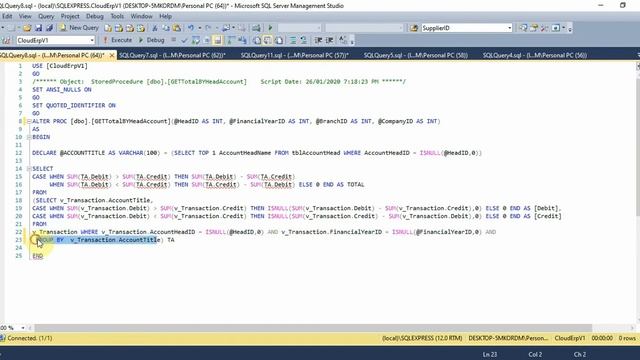Open the editor zoom percentage dropdown

[23, 328]
